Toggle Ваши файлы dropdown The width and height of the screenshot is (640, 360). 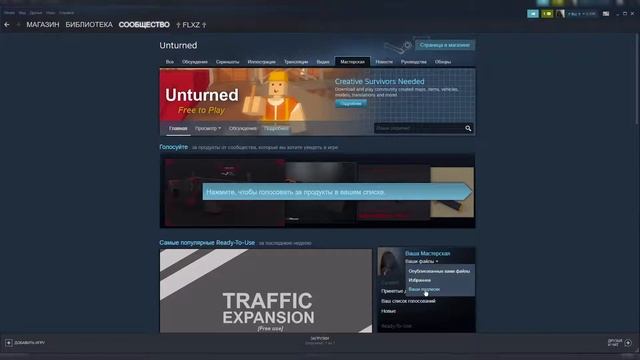click(x=421, y=261)
